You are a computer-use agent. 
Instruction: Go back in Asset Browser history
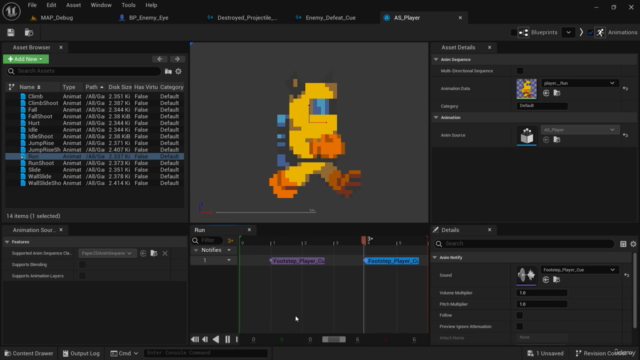point(160,59)
